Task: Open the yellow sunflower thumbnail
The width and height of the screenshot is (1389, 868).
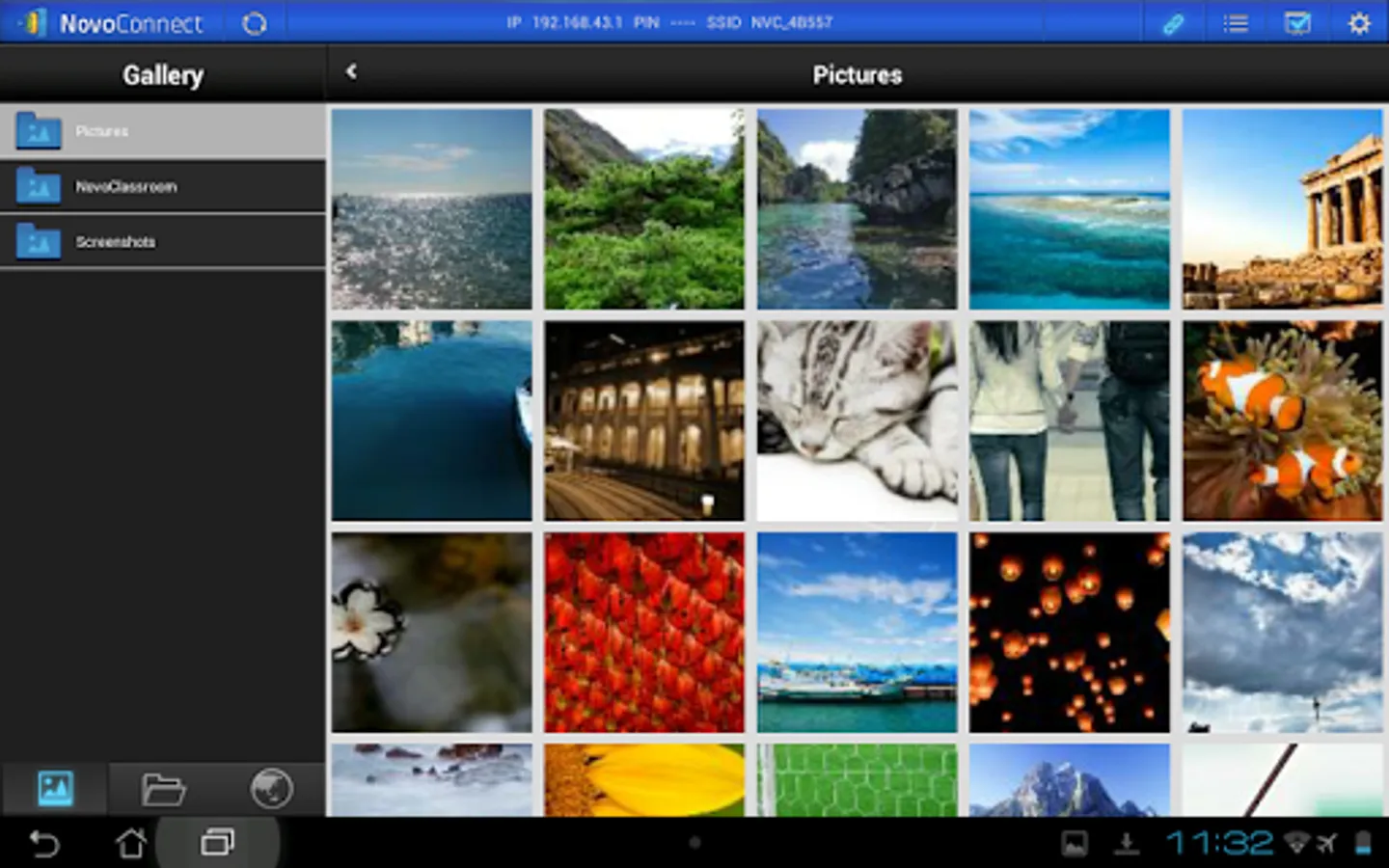Action: click(x=644, y=780)
